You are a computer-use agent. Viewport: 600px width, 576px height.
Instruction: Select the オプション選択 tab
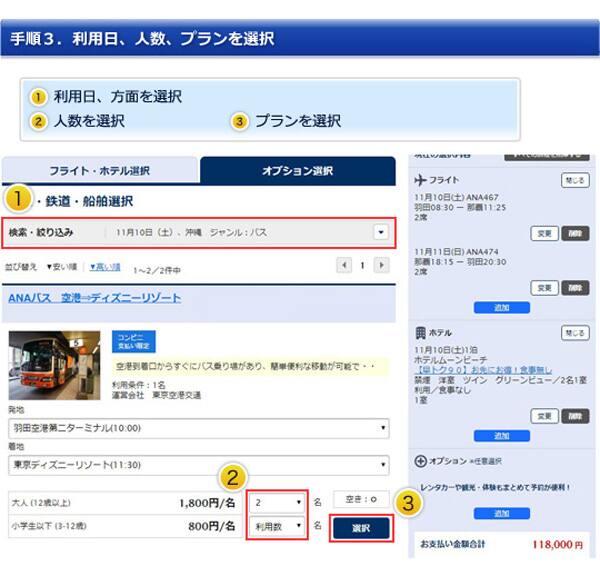click(297, 171)
